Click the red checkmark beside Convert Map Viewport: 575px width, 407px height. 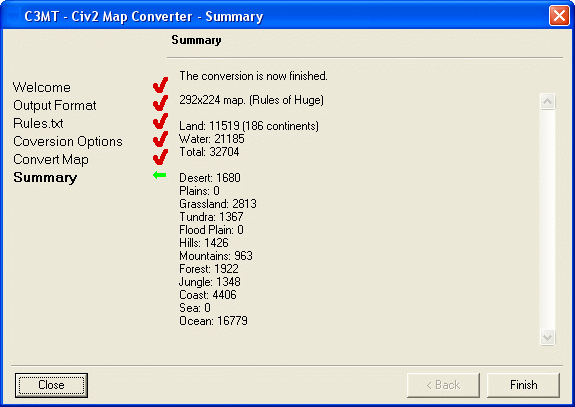160,157
